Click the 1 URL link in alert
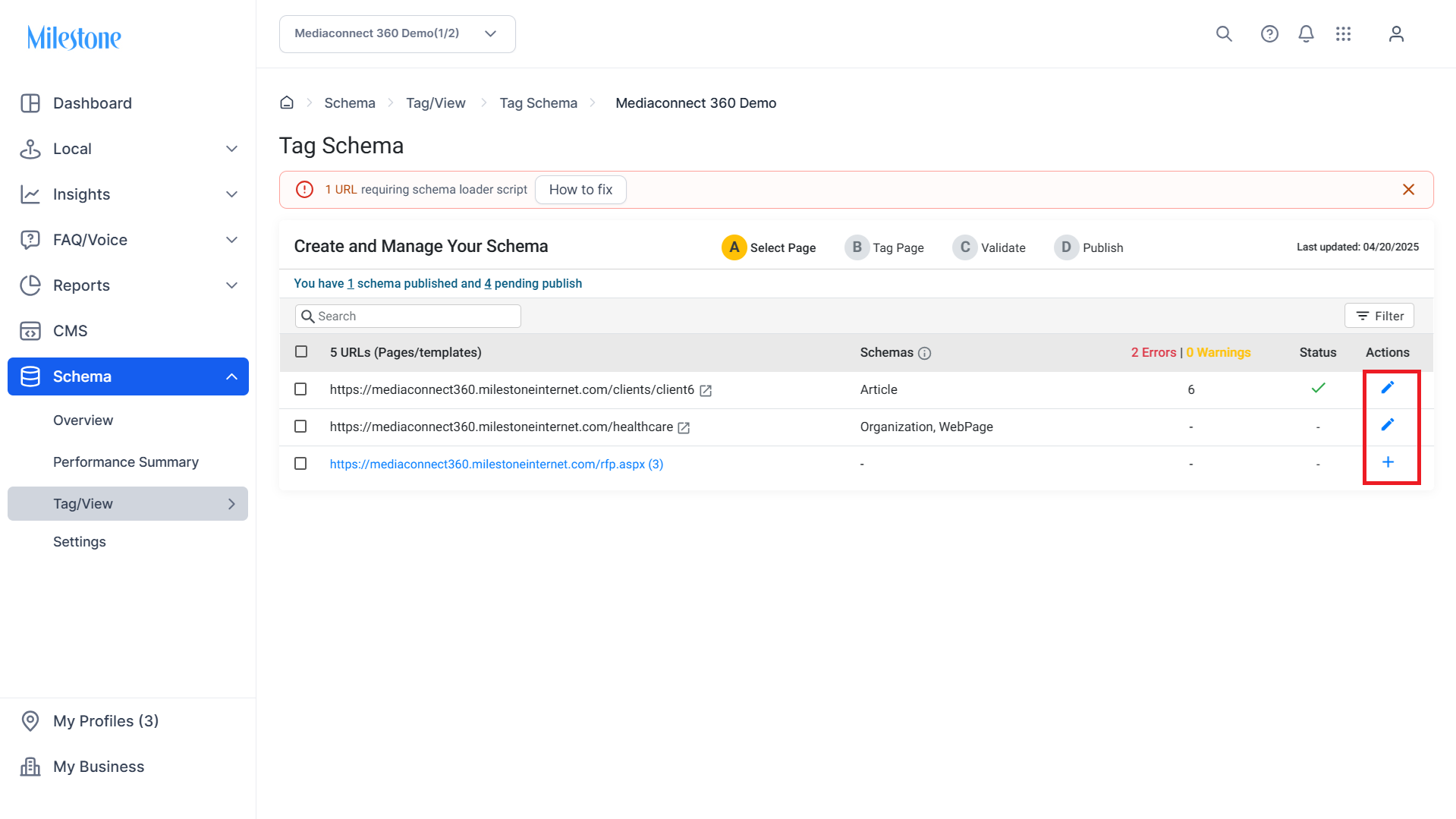1456x819 pixels. click(341, 190)
